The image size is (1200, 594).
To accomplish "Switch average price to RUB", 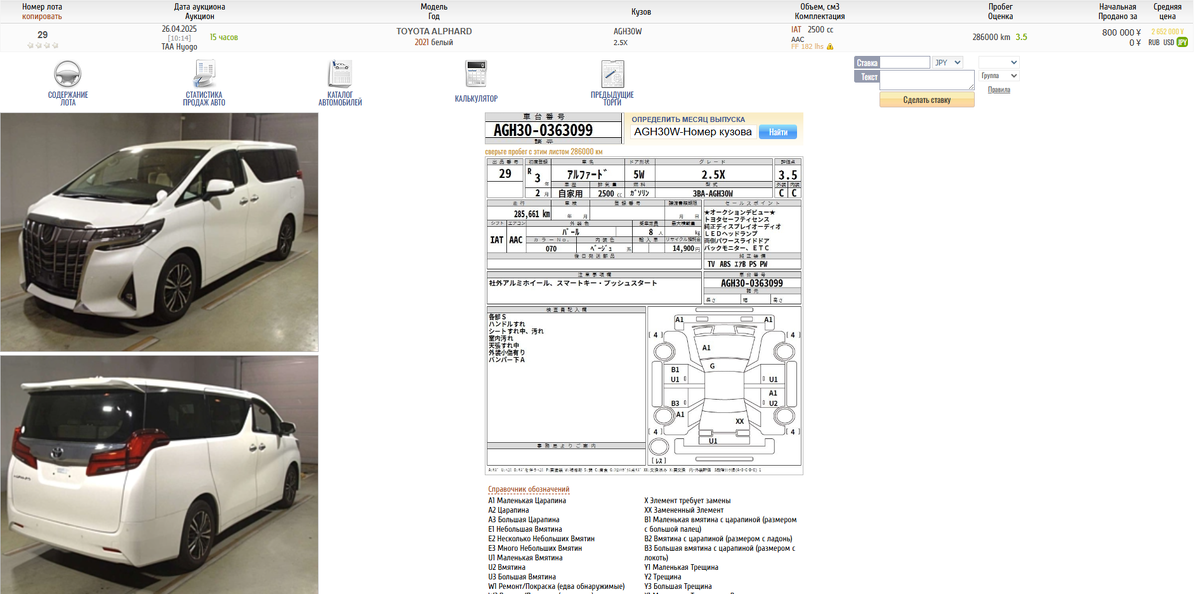I will pos(1154,43).
